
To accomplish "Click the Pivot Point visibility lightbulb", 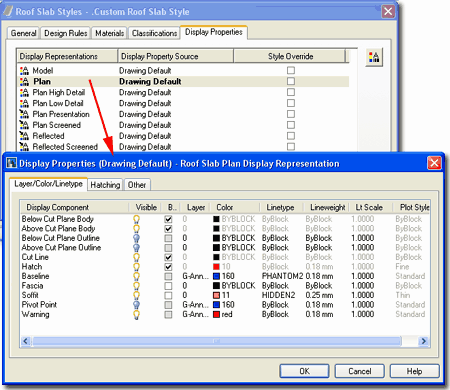I will (x=136, y=305).
